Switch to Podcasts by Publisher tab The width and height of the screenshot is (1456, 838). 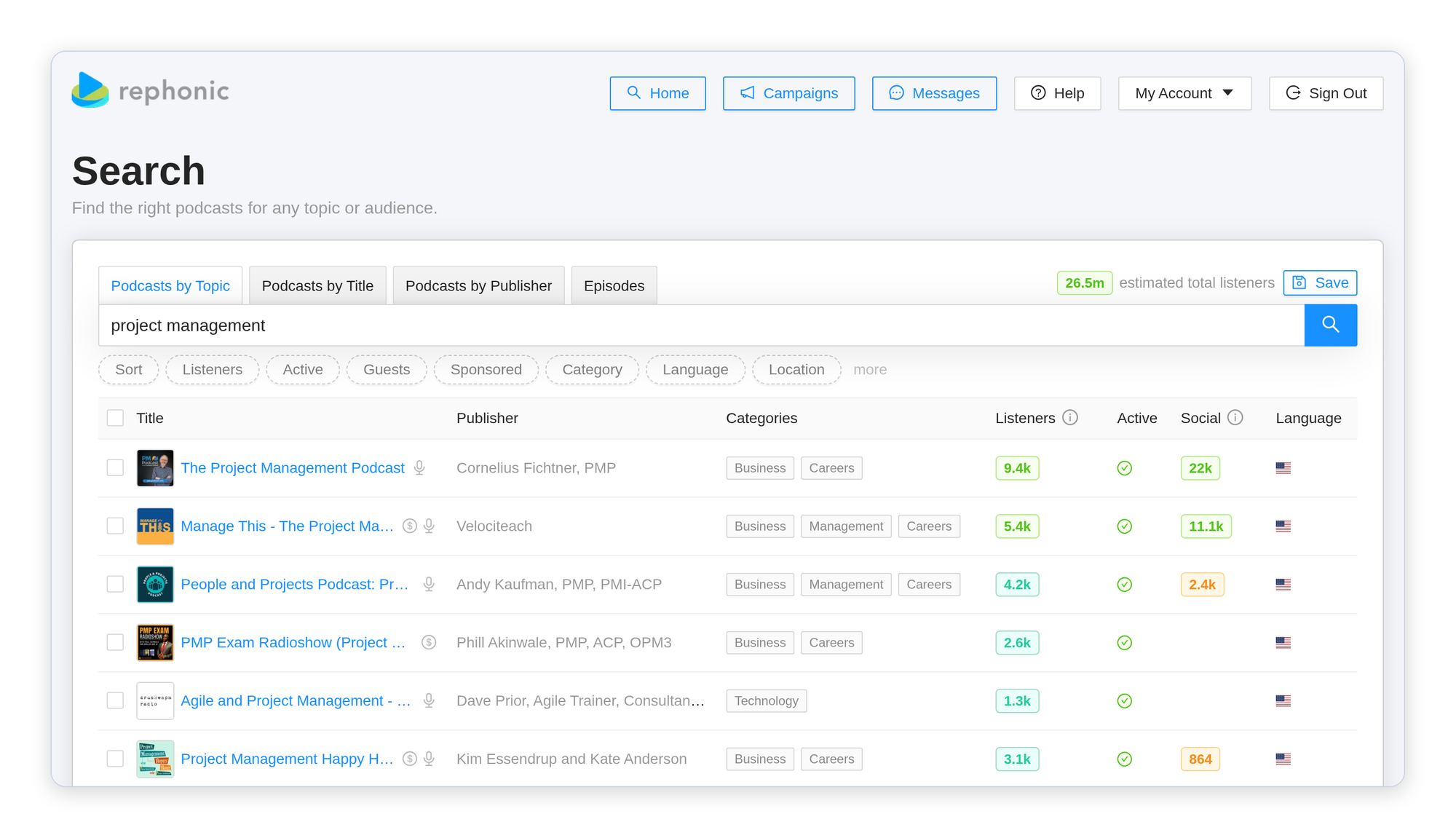[478, 285]
